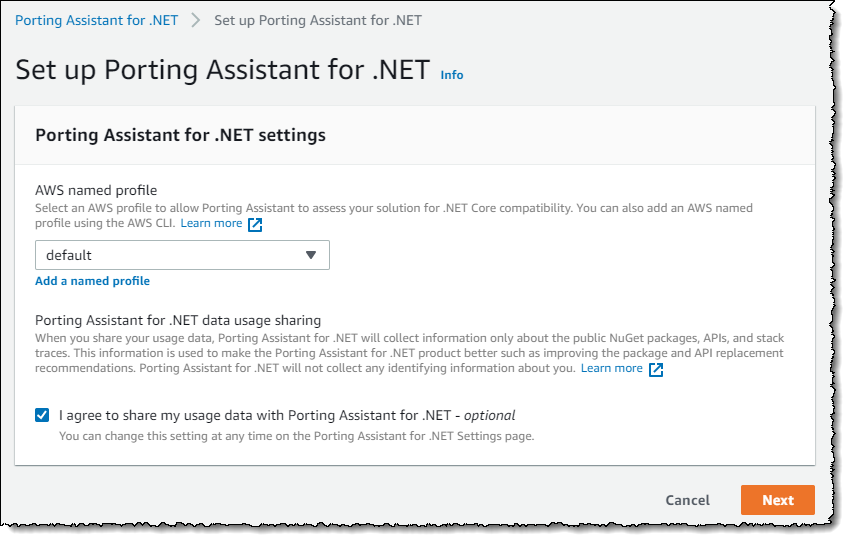852x544 pixels.
Task: Go to the Porting Assistant for .NET breadcrumb link
Action: 97,21
